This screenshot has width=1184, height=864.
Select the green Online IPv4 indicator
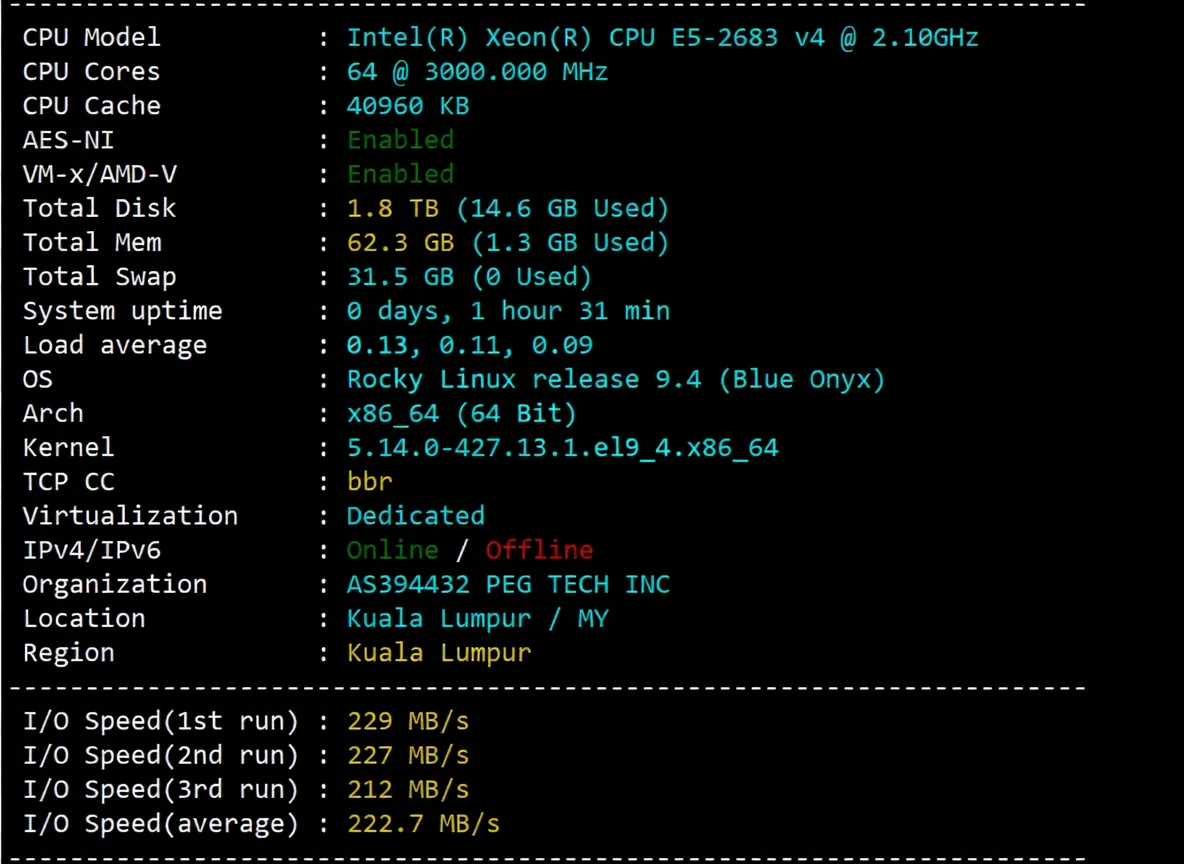(x=392, y=550)
